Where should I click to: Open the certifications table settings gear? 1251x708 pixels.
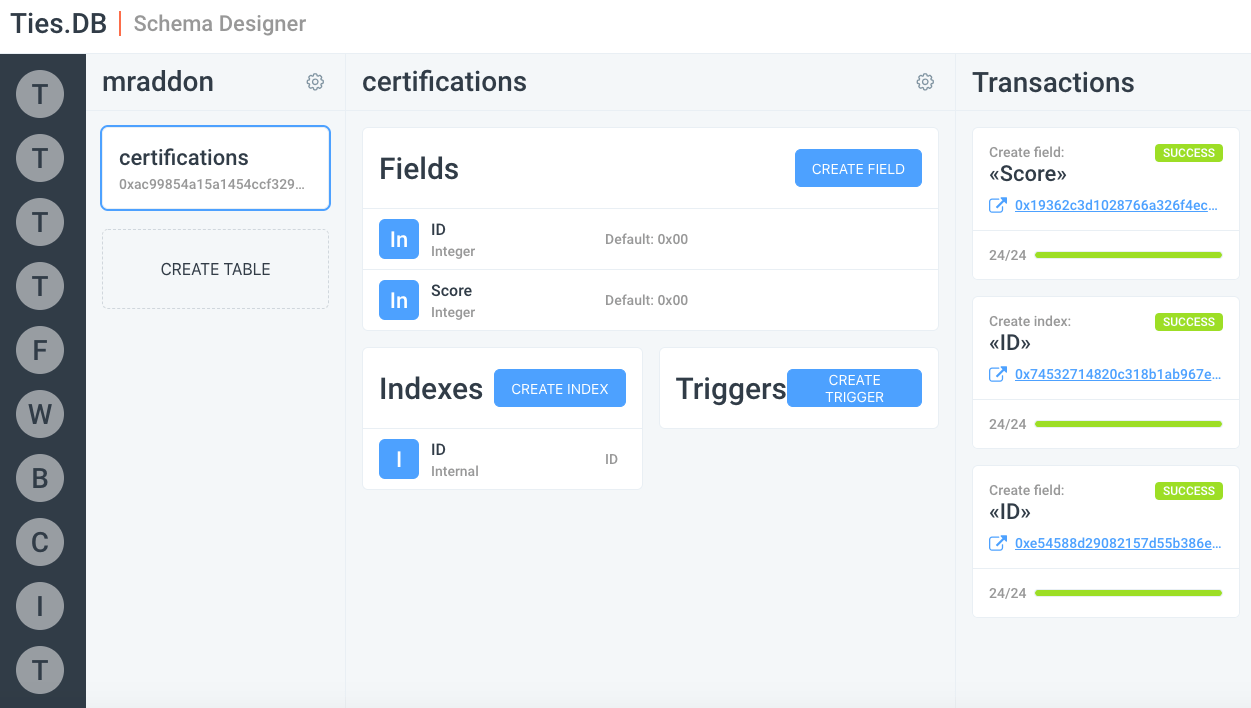[x=925, y=82]
